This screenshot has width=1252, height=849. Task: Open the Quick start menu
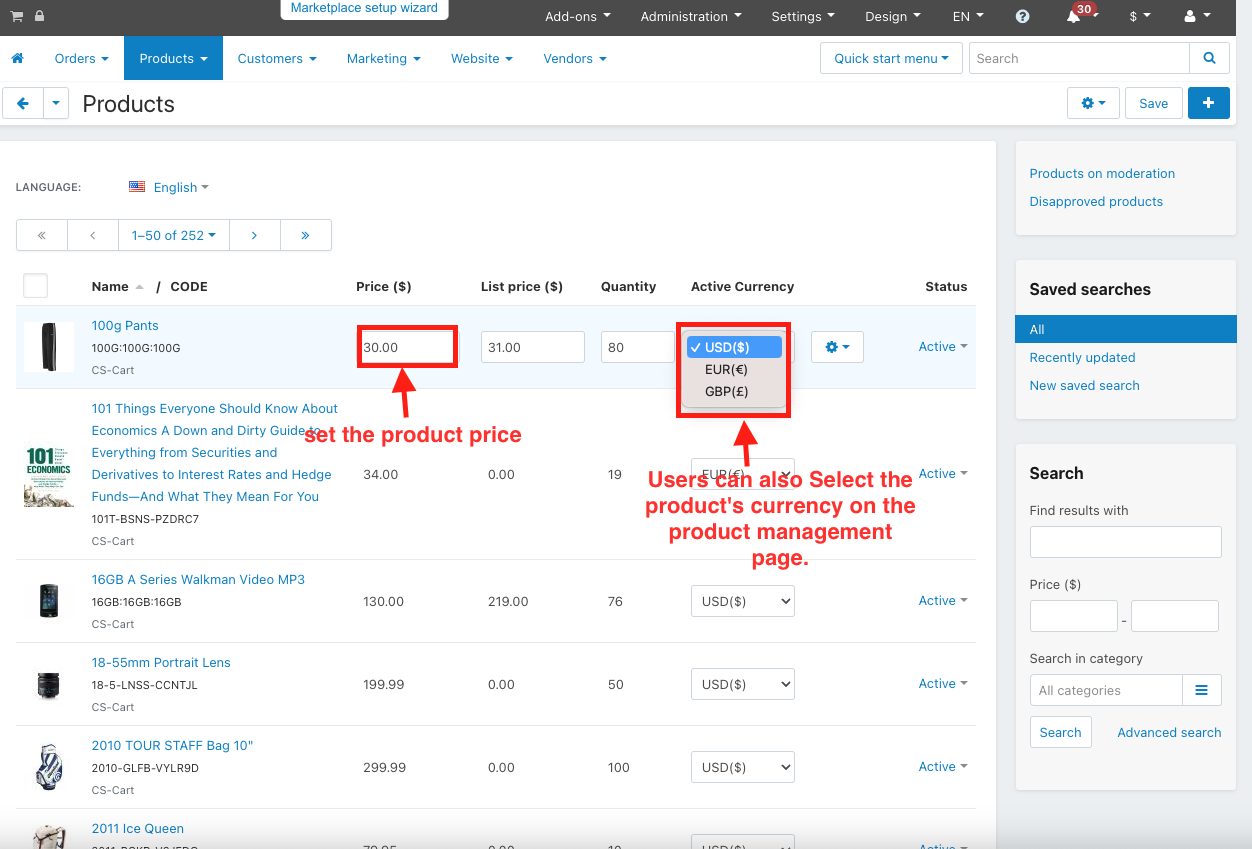coord(891,58)
